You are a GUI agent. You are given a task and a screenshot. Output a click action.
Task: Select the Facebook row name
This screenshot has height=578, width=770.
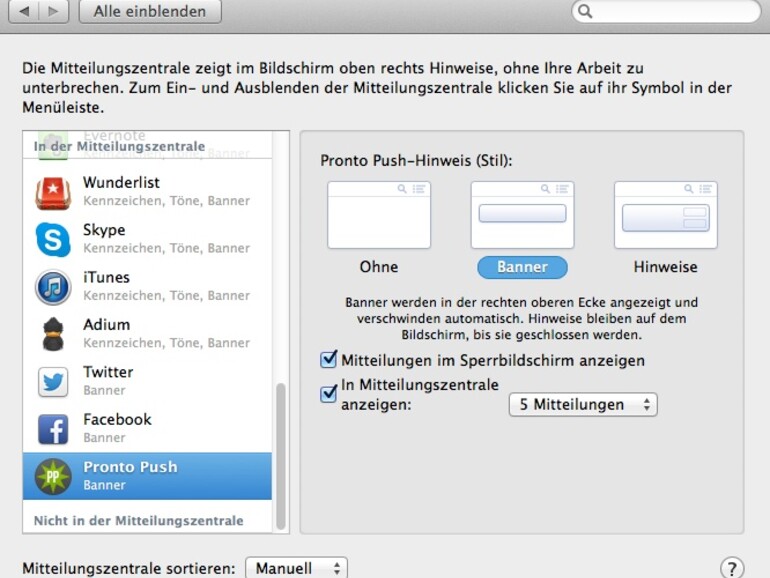coord(117,419)
